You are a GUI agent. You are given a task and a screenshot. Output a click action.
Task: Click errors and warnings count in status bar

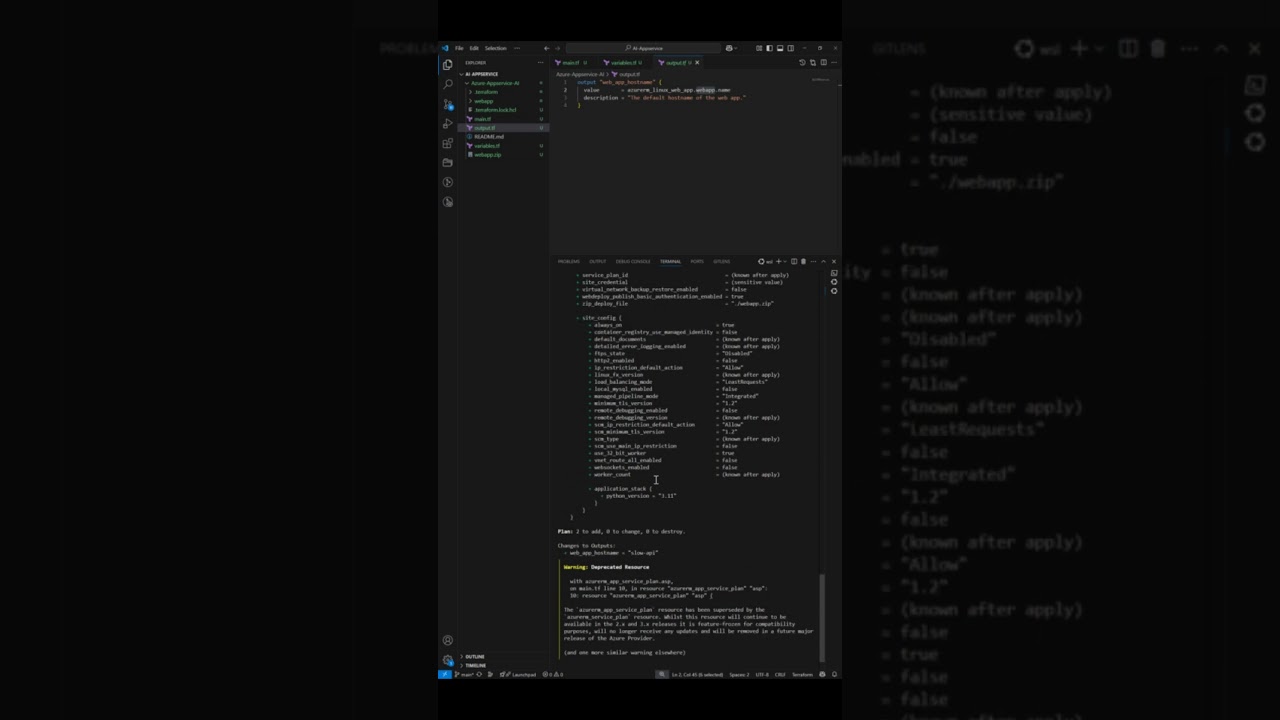click(x=553, y=674)
